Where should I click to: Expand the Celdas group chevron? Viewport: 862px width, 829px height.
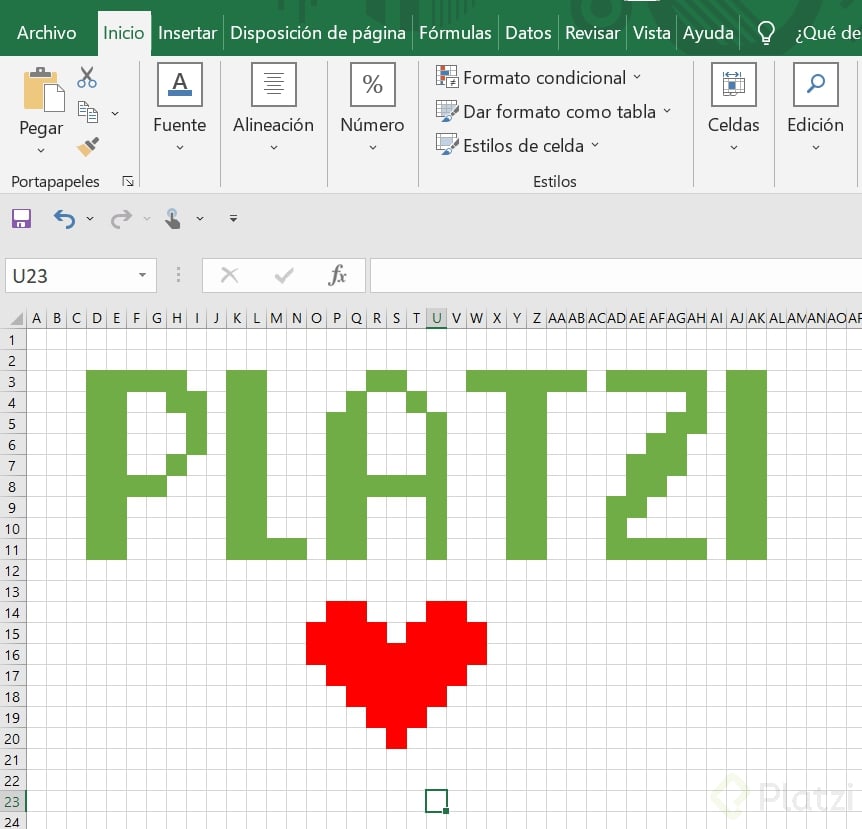[733, 147]
